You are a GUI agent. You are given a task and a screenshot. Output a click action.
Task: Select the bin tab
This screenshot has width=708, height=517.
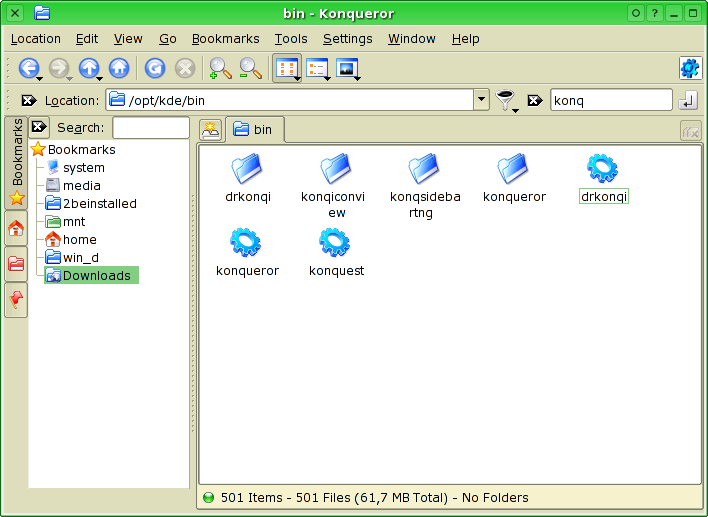(255, 130)
